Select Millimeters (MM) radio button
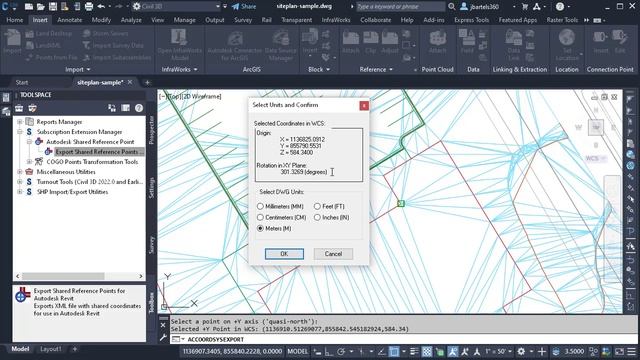The image size is (640, 360). tap(260, 207)
